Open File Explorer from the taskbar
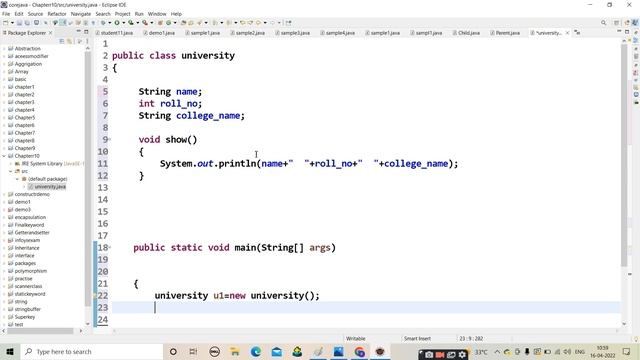Viewport: 640px width, 360px height. point(235,351)
